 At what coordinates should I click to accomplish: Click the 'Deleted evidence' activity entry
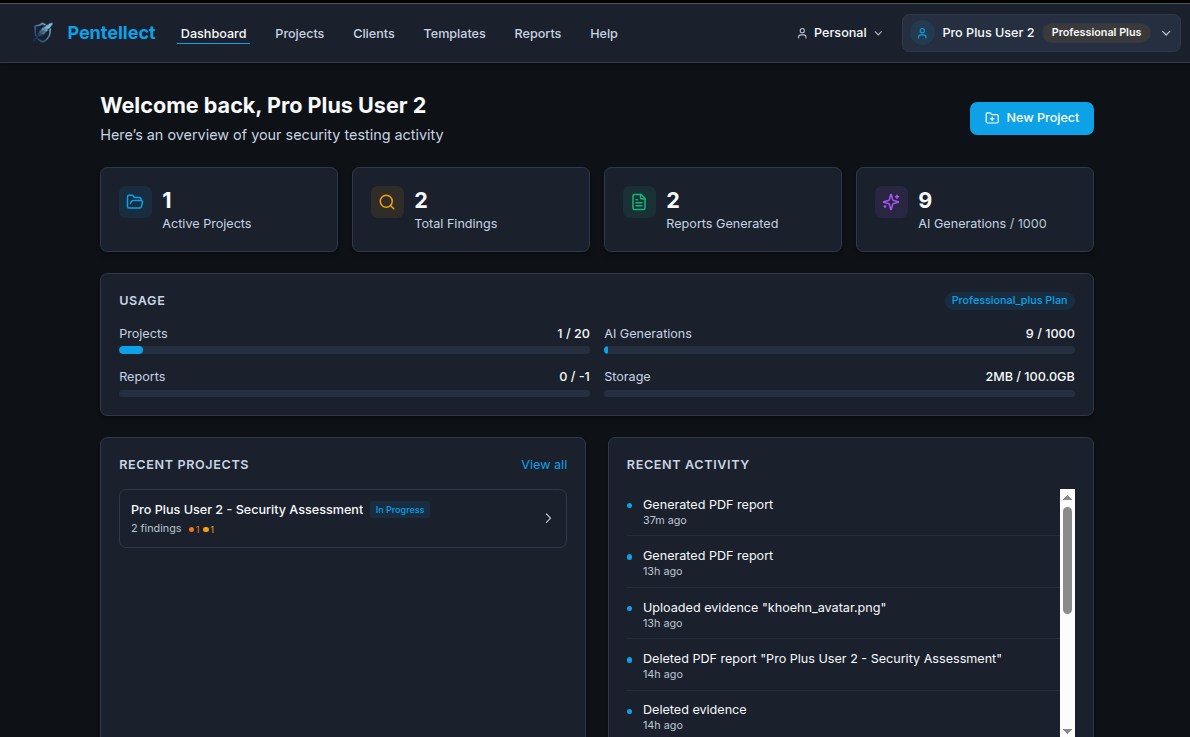[x=842, y=717]
